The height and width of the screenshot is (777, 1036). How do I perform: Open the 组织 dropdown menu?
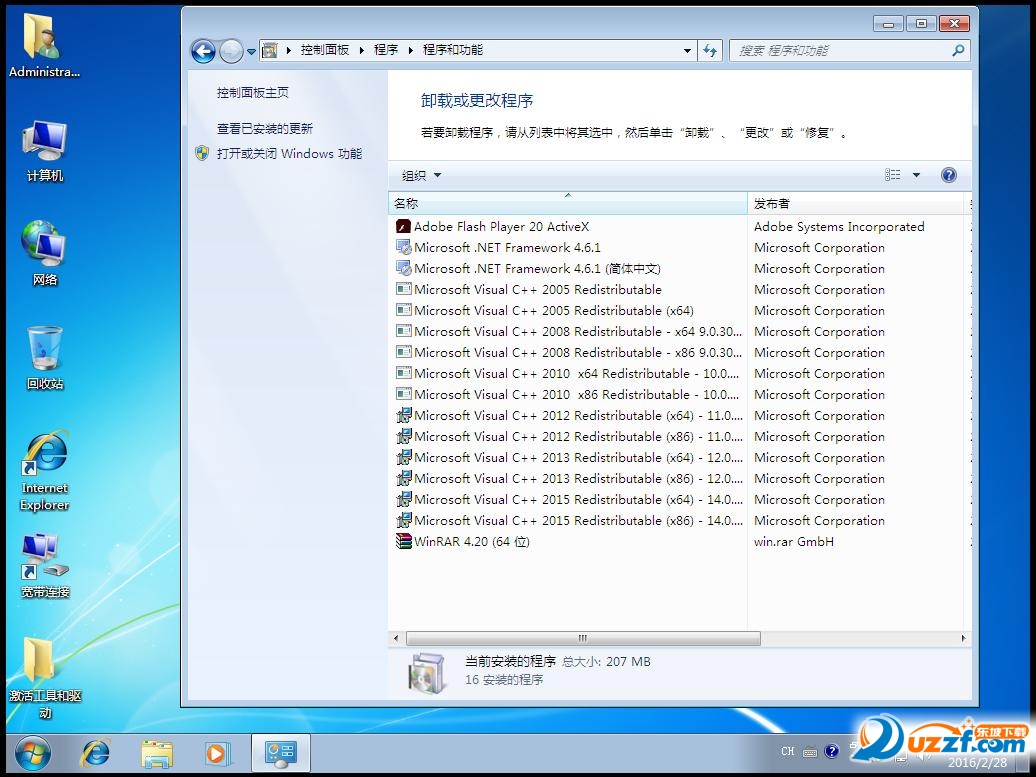422,175
